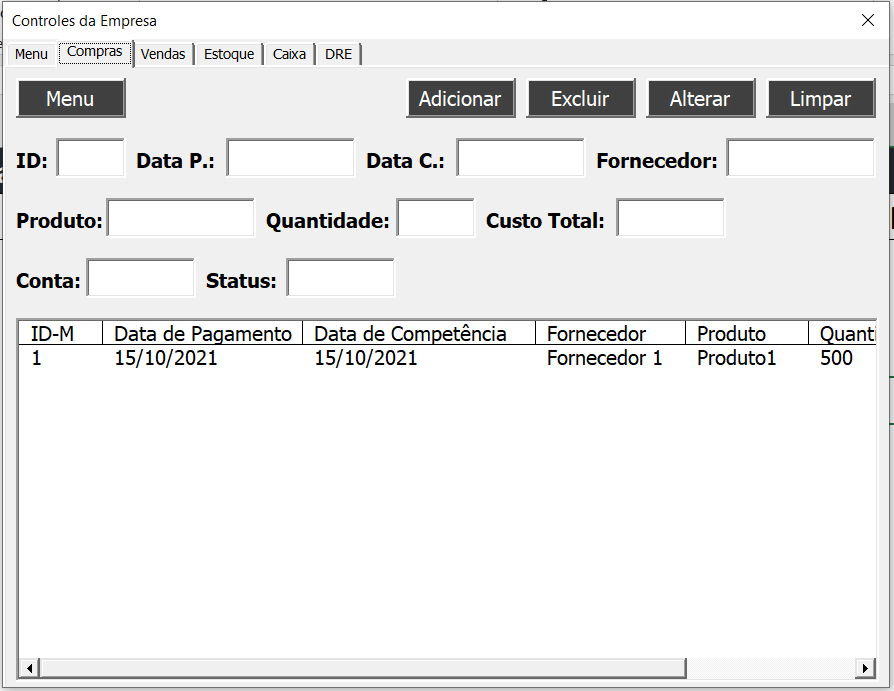This screenshot has height=691, width=894.
Task: Click the Limpar button
Action: (x=820, y=99)
